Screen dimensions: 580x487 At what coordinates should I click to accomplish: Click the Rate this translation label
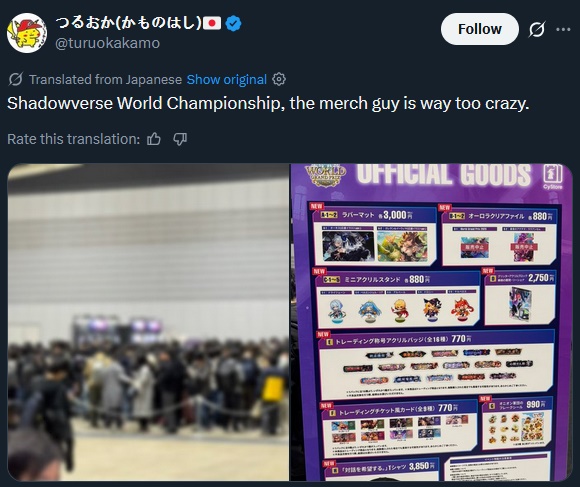(74, 139)
